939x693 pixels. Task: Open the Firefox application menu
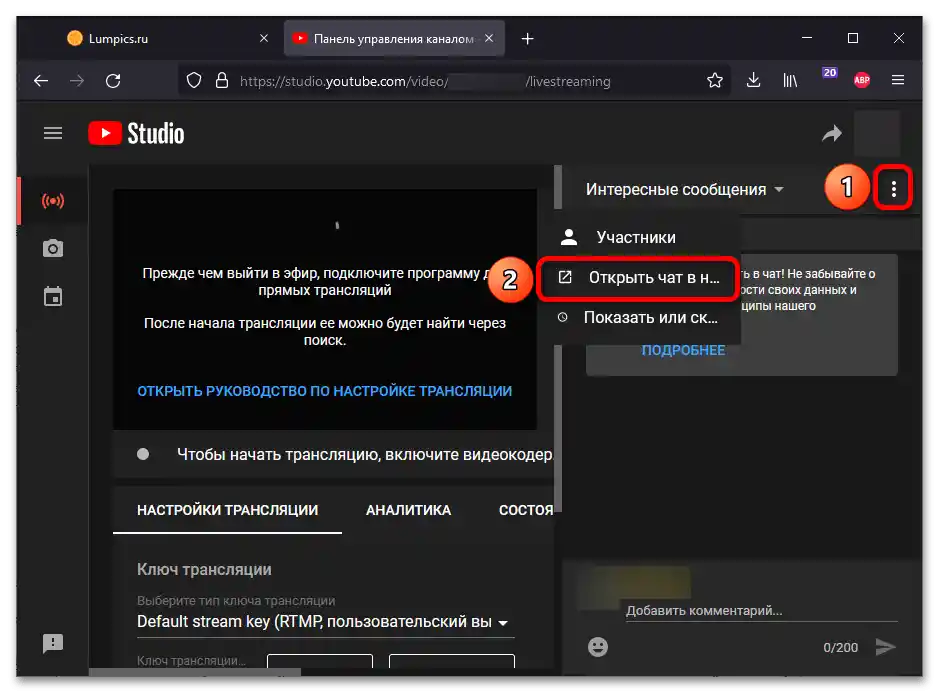point(898,80)
